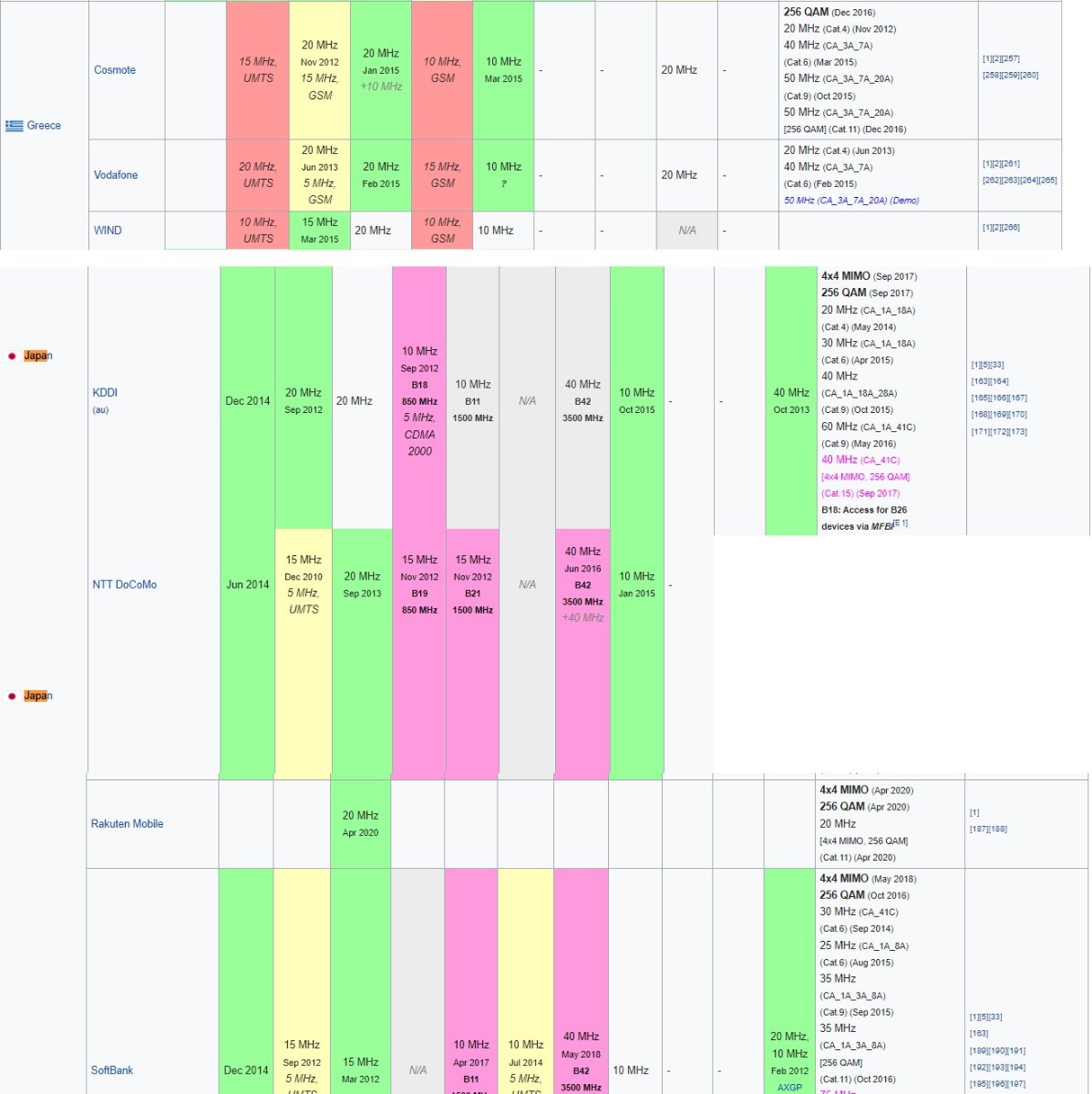Follow reference [188] in the Rakuten Mobile row
Viewport: 1092px width, 1094px height.
pos(998,830)
